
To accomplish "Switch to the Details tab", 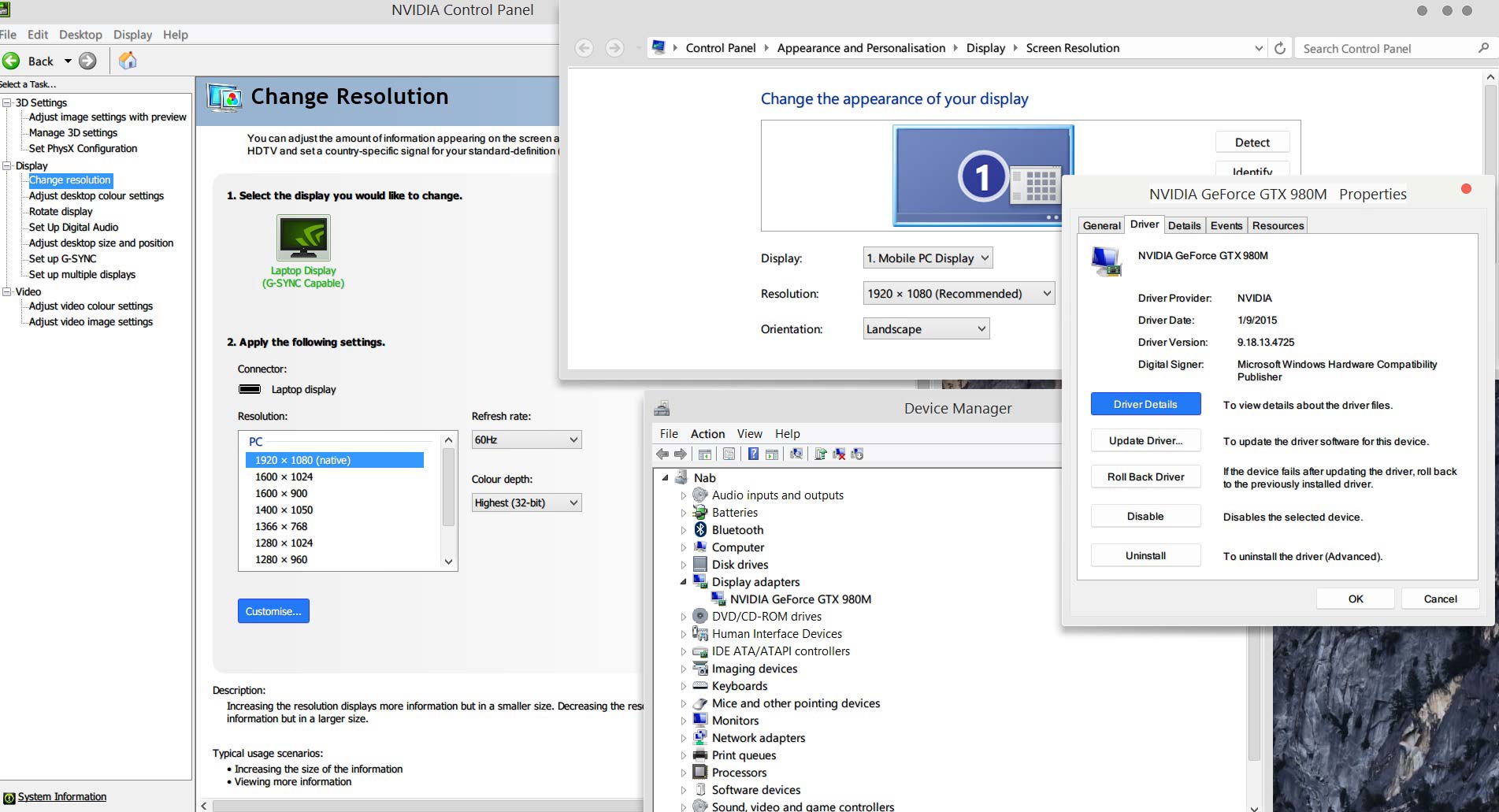I will (x=1184, y=225).
